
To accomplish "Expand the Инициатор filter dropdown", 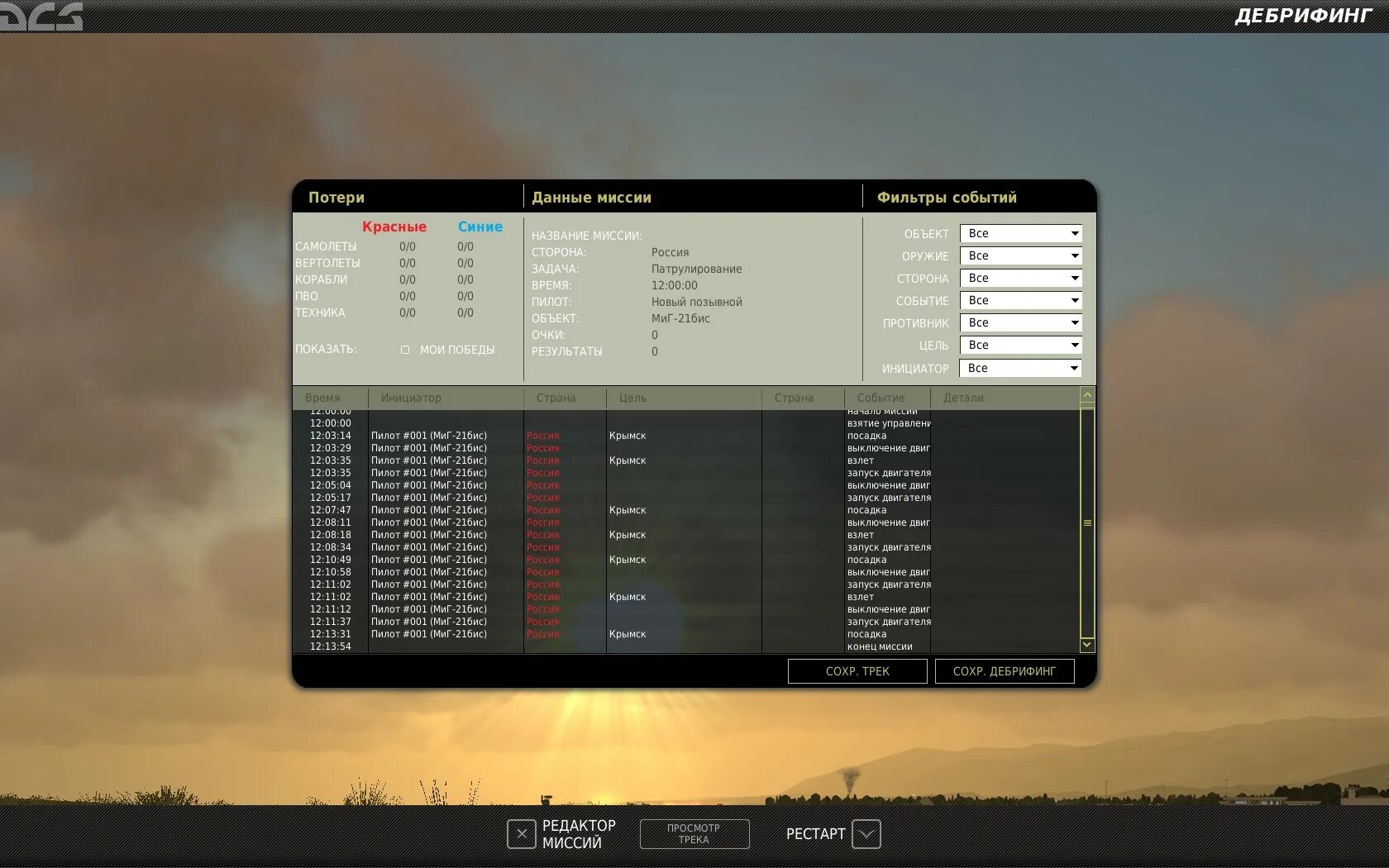I will tap(1021, 368).
